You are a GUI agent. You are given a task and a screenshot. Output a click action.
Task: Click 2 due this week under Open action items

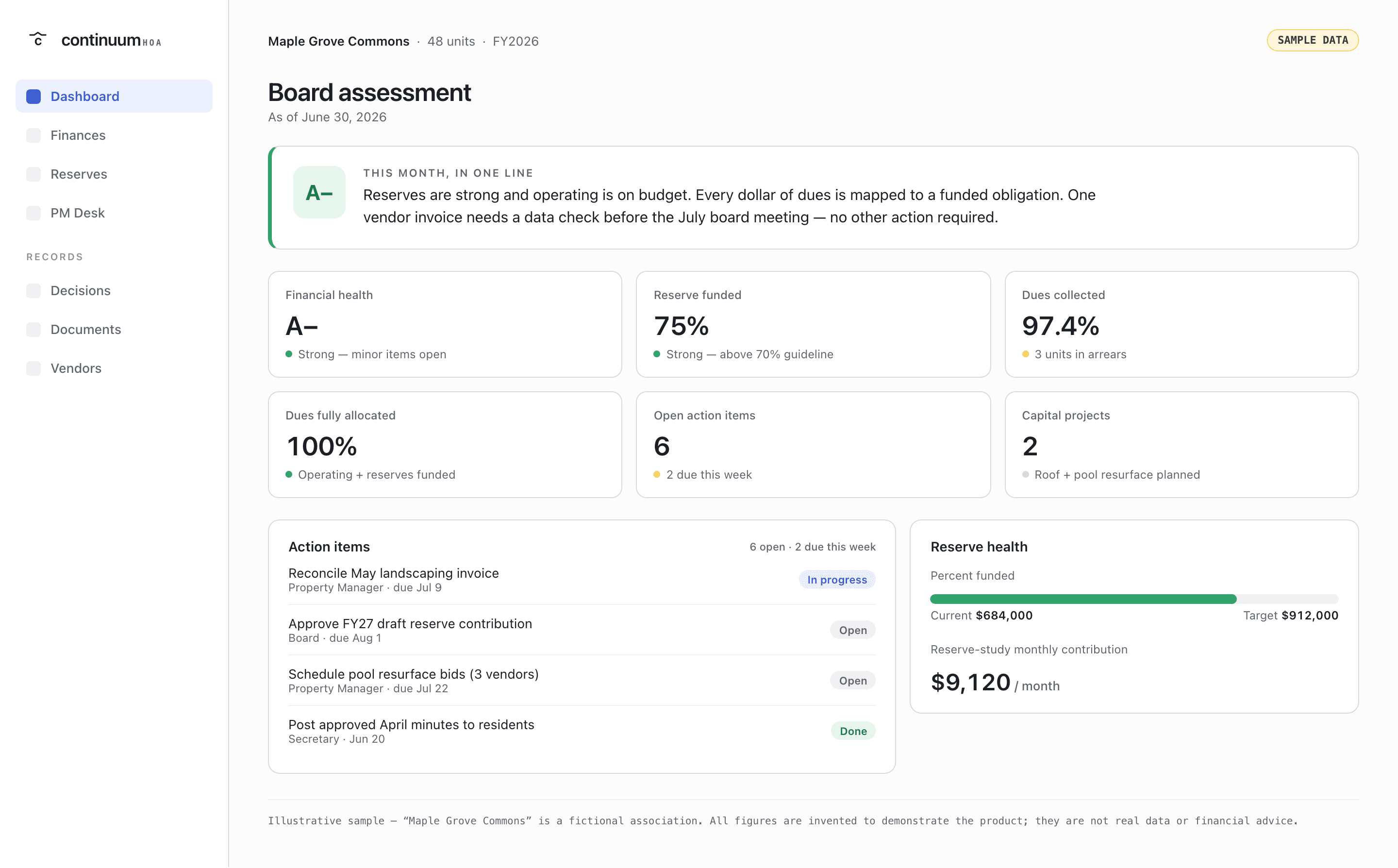(x=709, y=475)
